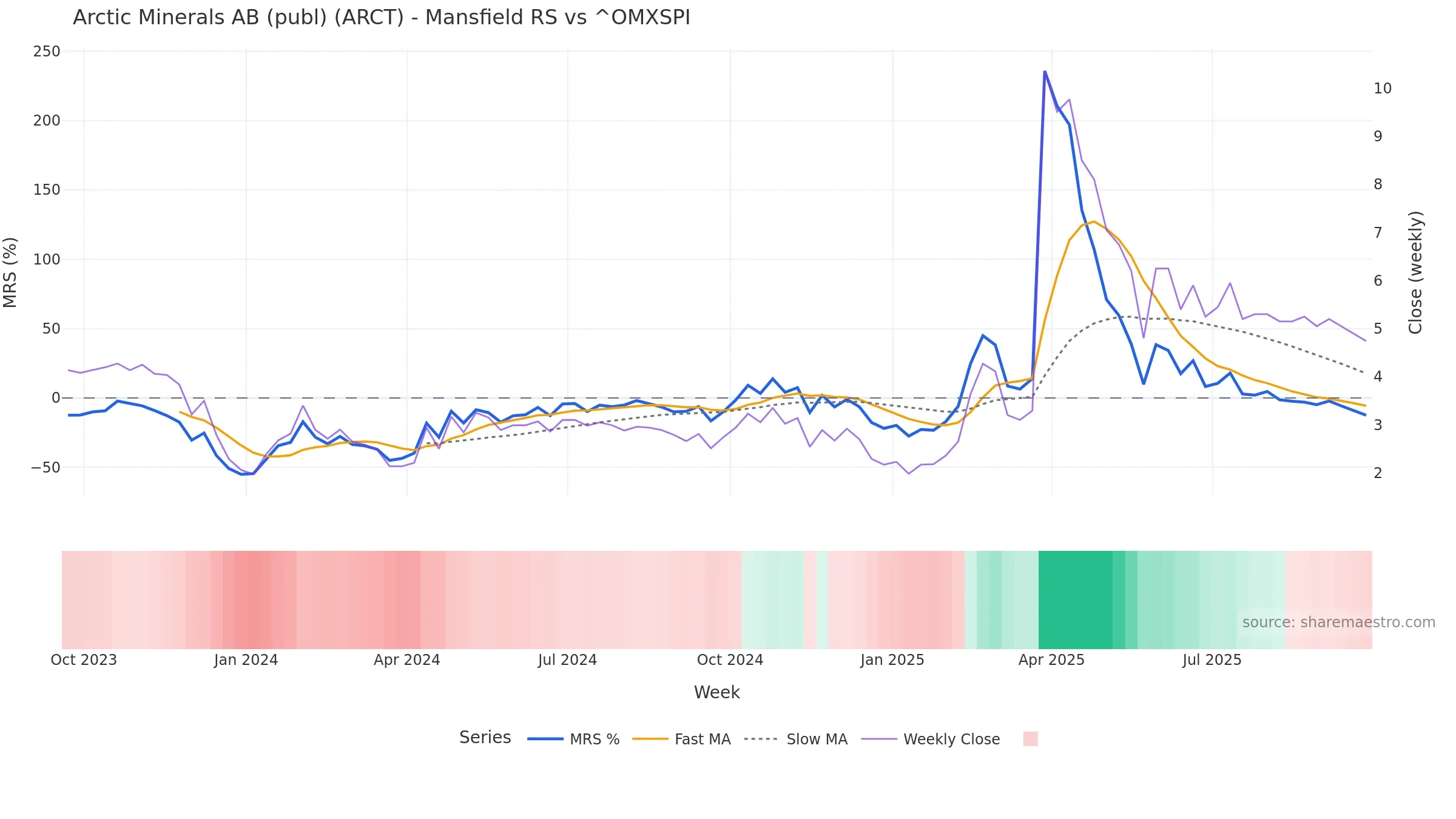Click the 'Close (weekly)' right axis title
The height and width of the screenshot is (819, 1456).
point(1415,272)
